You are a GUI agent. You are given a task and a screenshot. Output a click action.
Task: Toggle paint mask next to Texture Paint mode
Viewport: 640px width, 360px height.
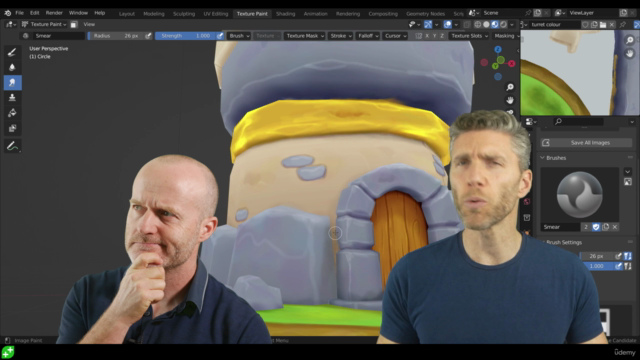[x=73, y=24]
